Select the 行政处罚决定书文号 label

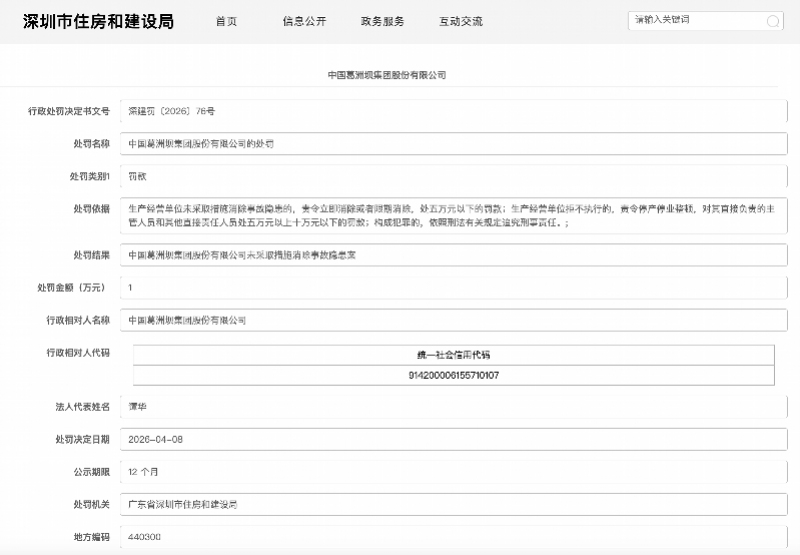click(x=69, y=111)
